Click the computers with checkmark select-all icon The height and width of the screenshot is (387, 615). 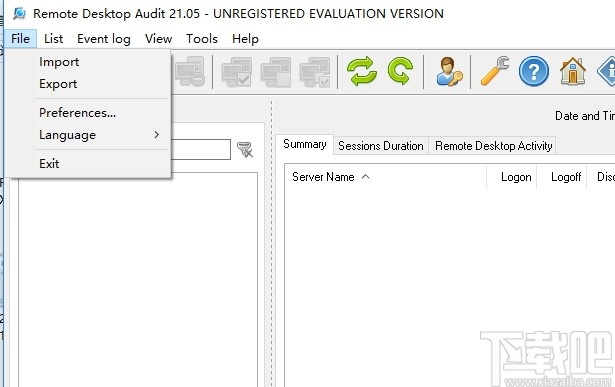[x=237, y=72]
